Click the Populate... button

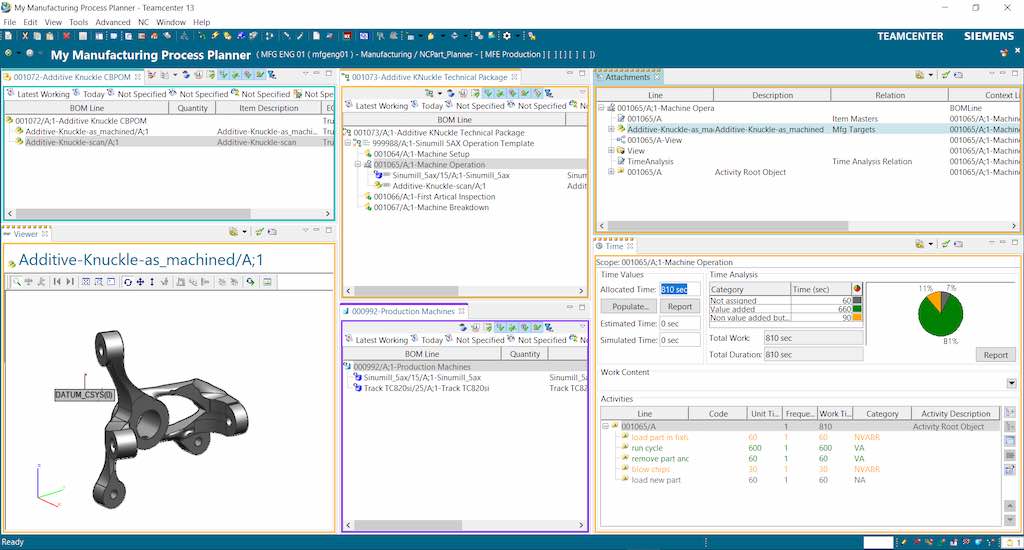tap(630, 306)
